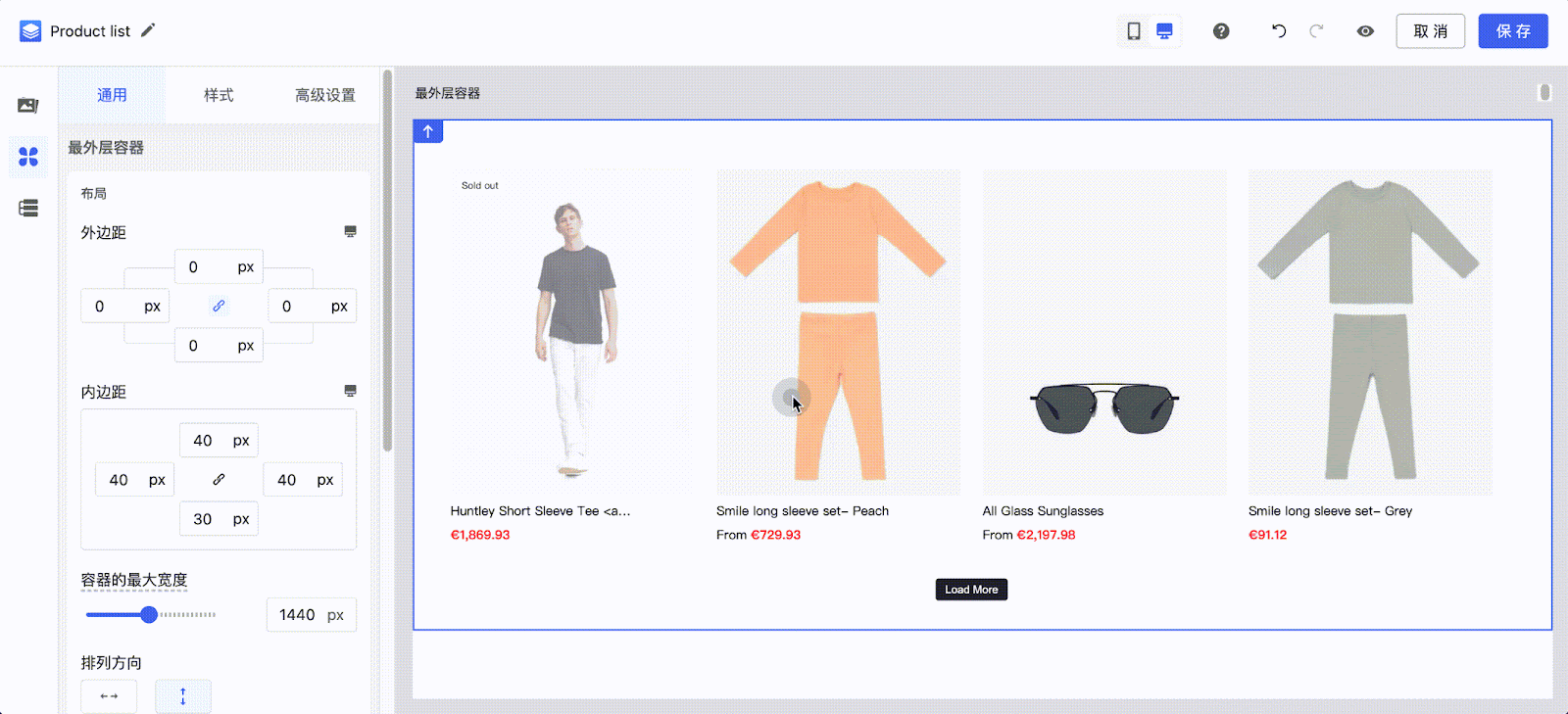
Task: Click the undo arrow icon
Action: click(x=1279, y=31)
